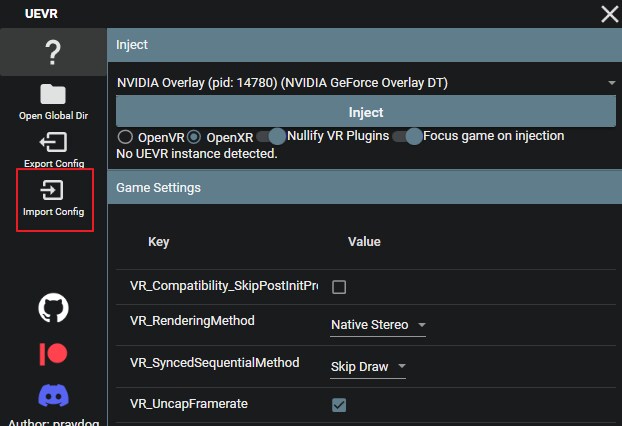Image resolution: width=622 pixels, height=426 pixels.
Task: Close the UEVR window
Action: 608,13
